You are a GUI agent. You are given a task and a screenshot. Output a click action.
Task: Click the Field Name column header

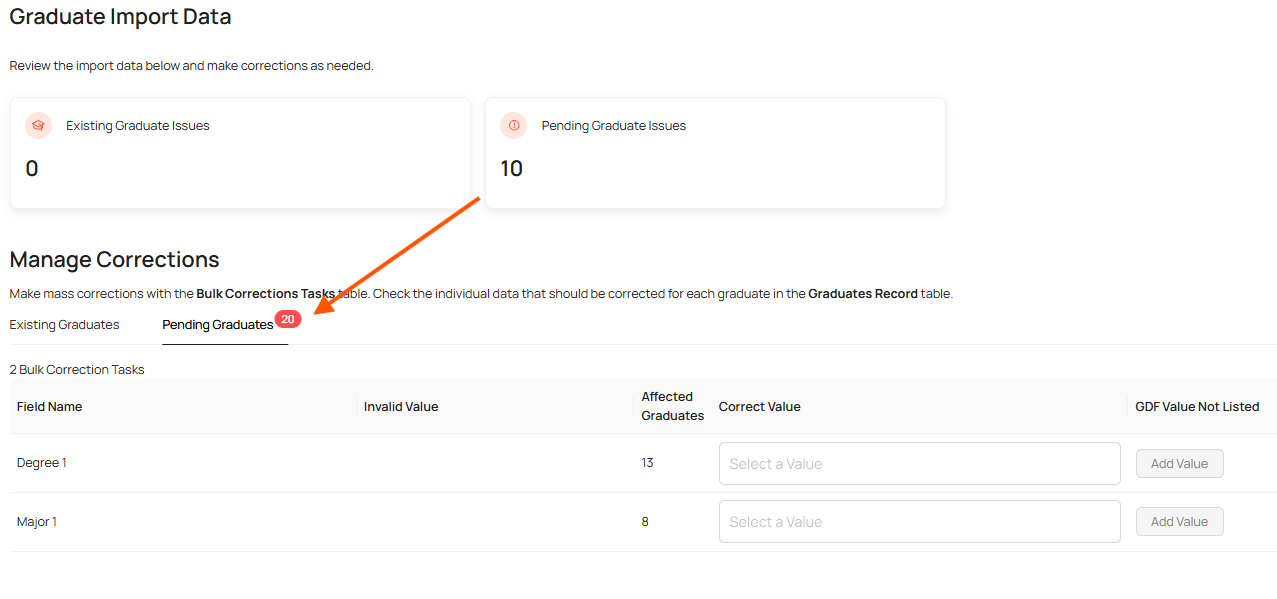[50, 407]
